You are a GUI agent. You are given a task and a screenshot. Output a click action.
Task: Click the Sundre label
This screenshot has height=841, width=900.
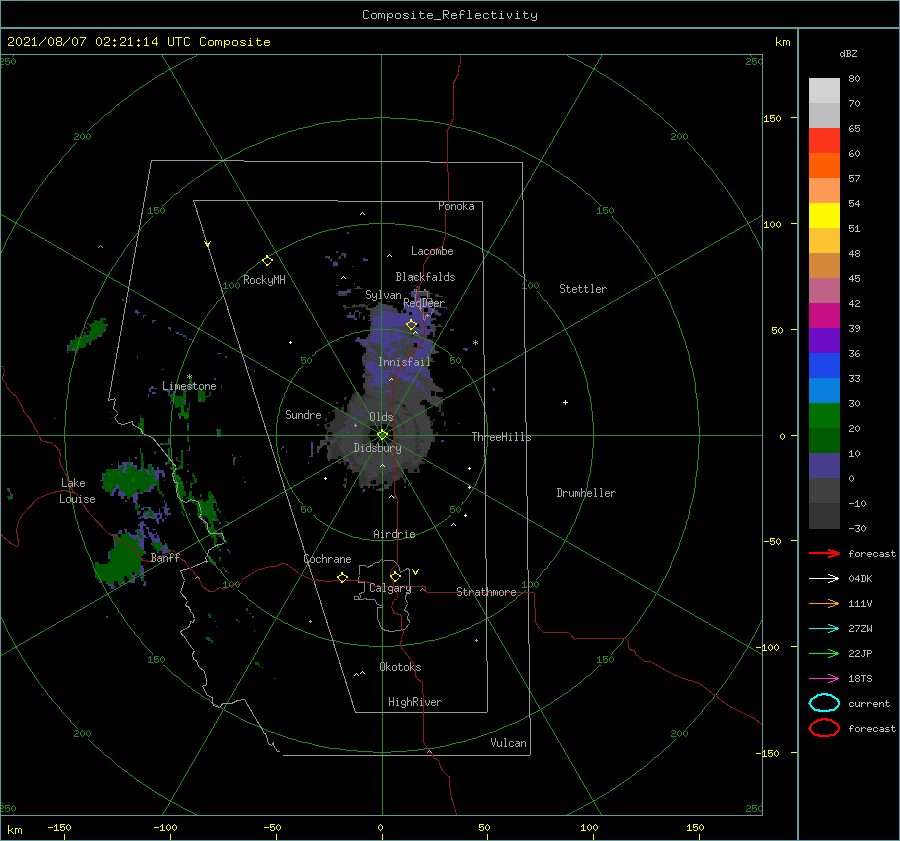(303, 414)
